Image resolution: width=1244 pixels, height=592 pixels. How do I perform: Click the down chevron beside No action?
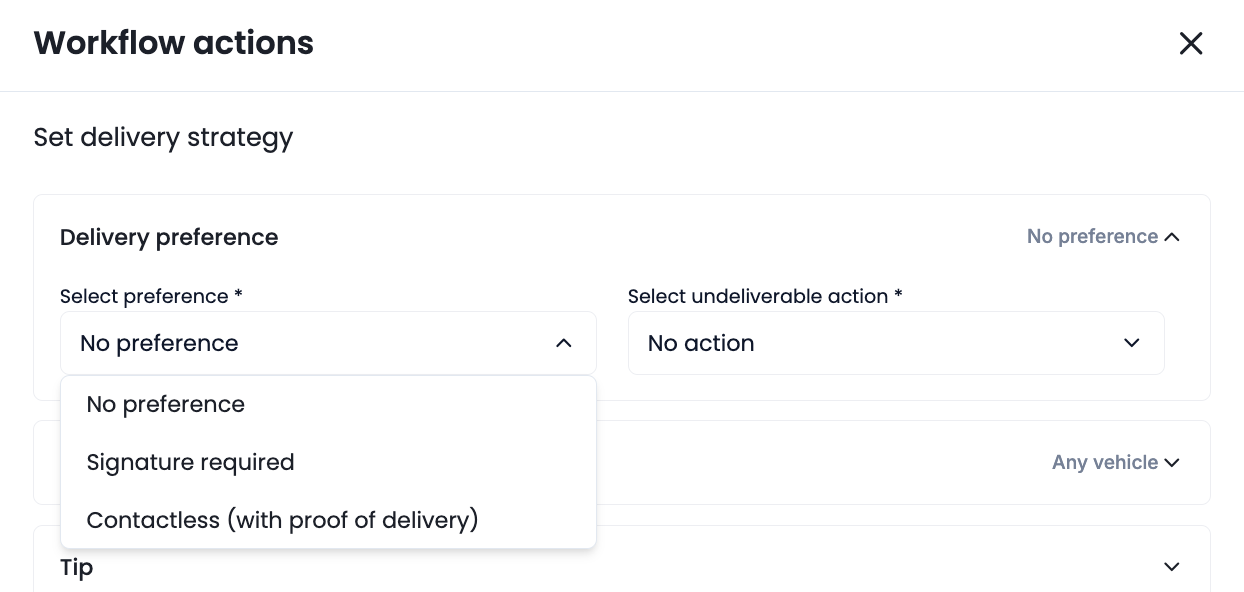point(1131,343)
